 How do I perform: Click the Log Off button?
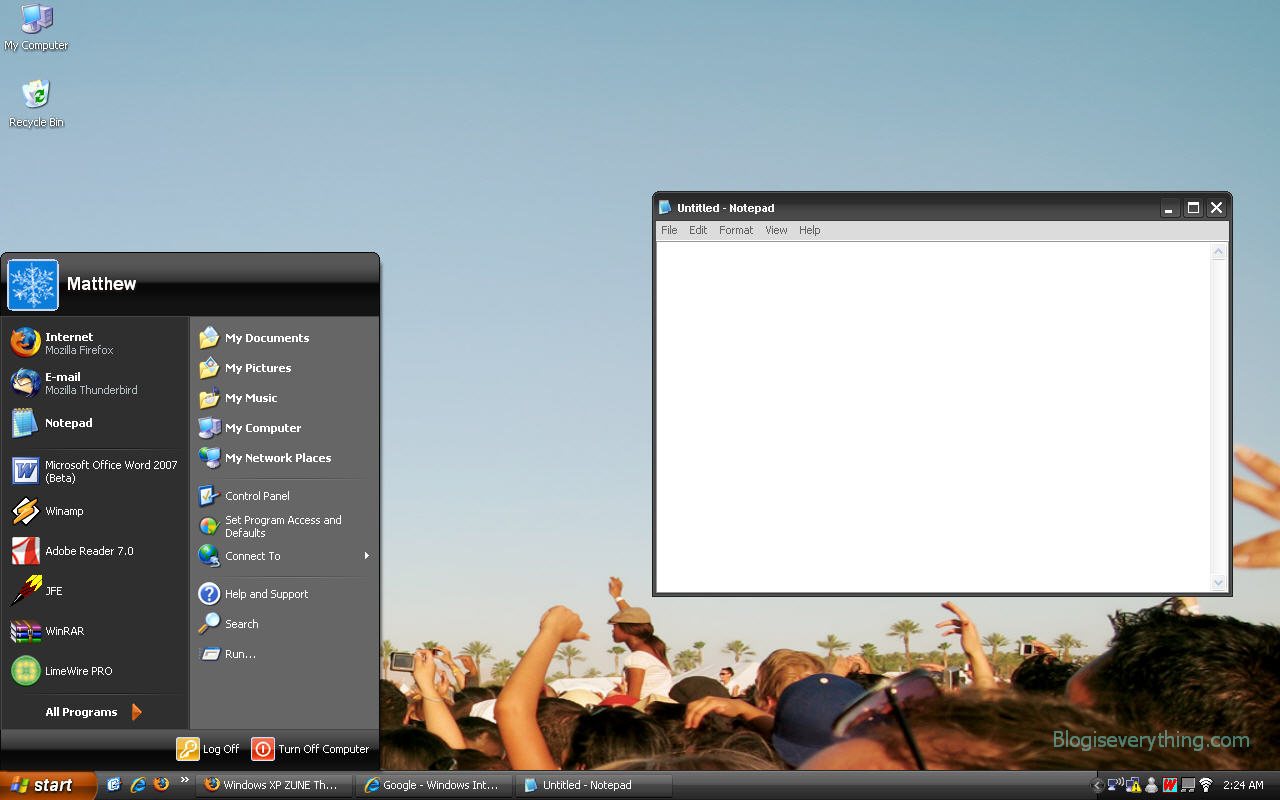click(209, 749)
